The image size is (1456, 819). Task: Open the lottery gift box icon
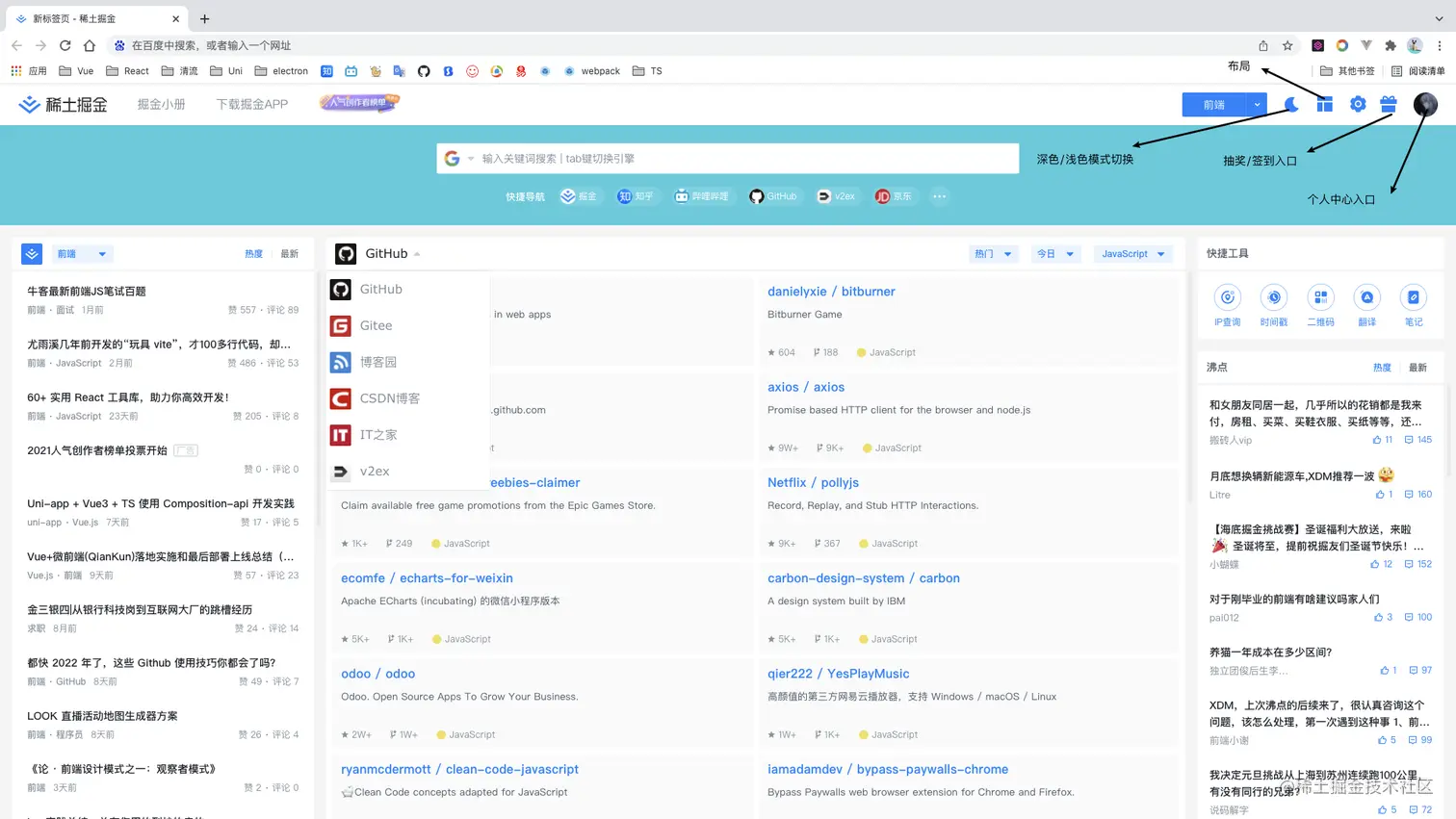click(1389, 104)
